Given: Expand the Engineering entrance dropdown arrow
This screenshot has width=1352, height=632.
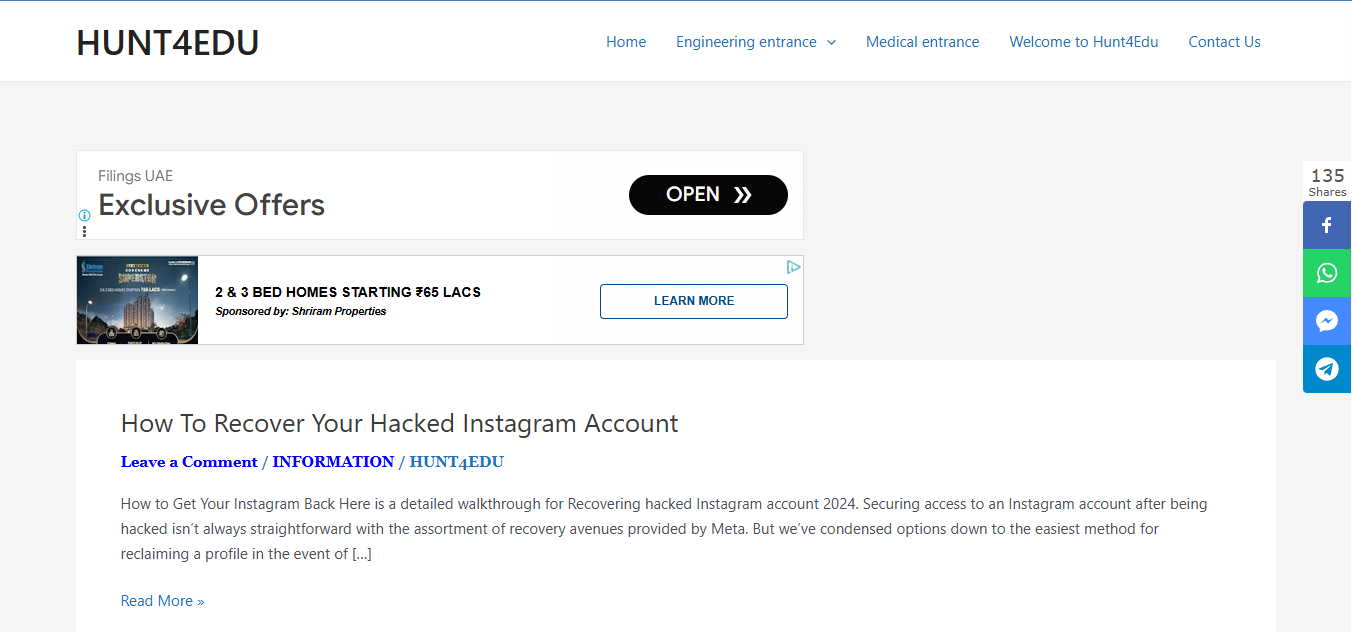Looking at the screenshot, I should 831,42.
